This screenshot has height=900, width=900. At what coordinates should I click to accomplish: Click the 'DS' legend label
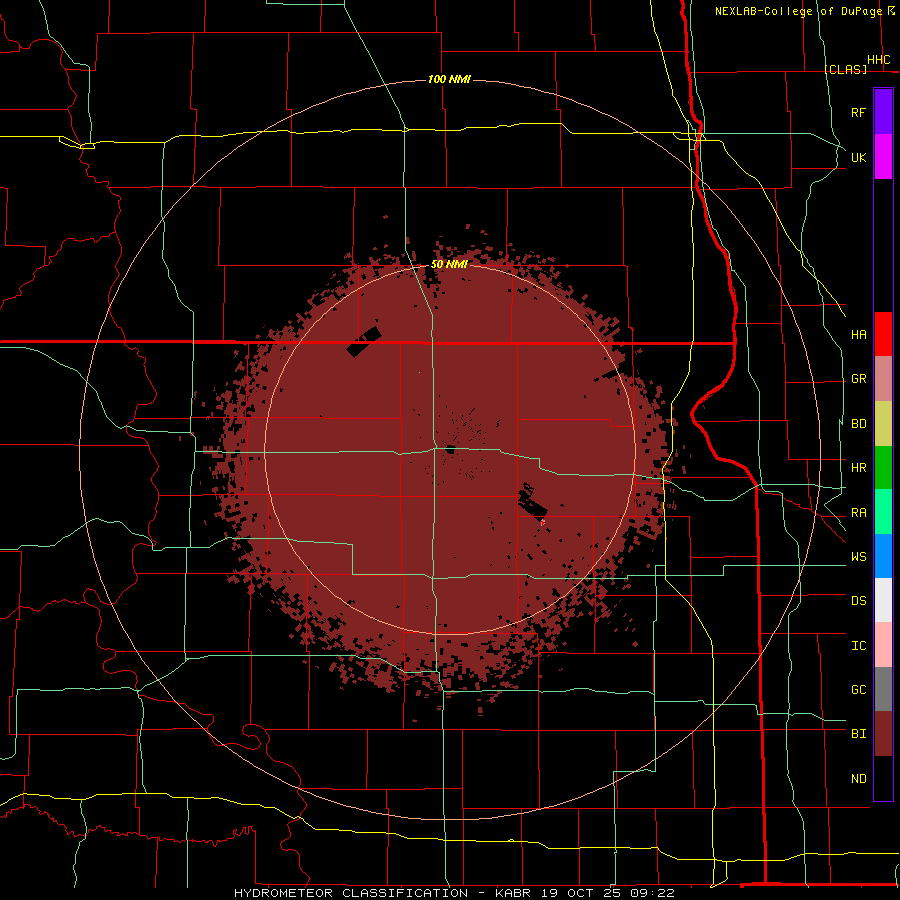click(x=858, y=601)
